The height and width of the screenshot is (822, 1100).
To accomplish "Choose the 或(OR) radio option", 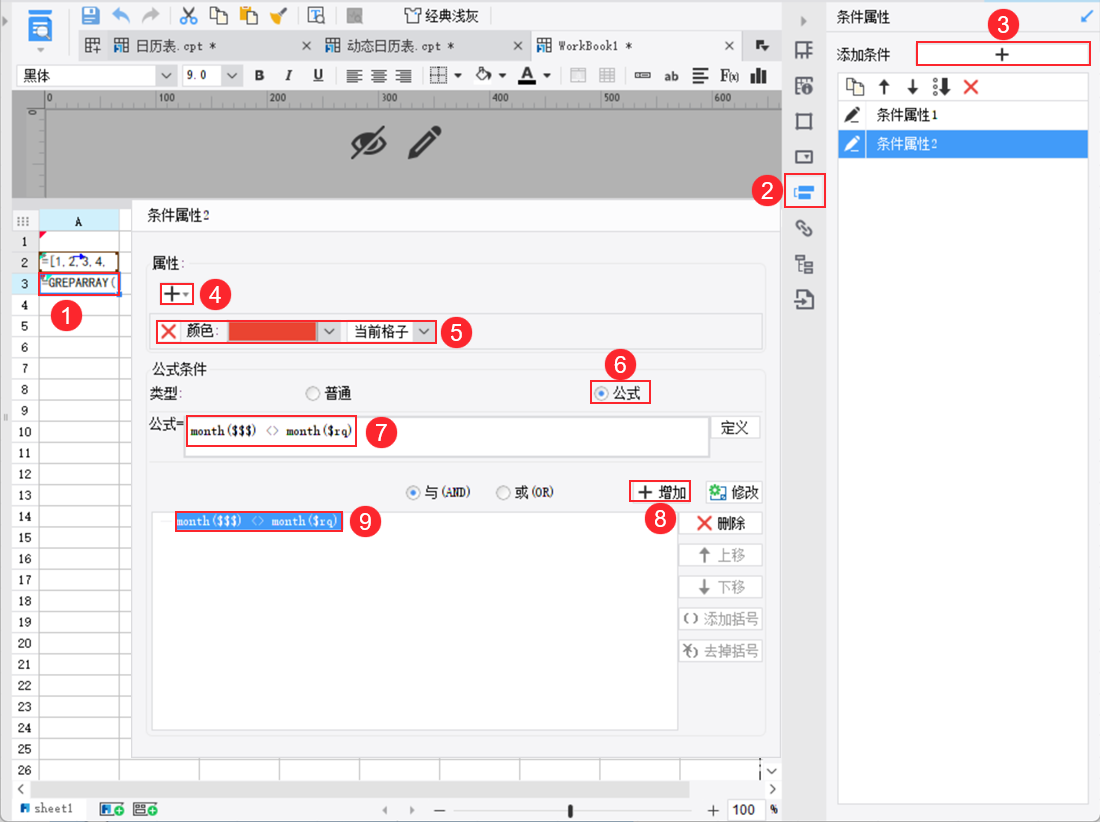I will tap(502, 491).
